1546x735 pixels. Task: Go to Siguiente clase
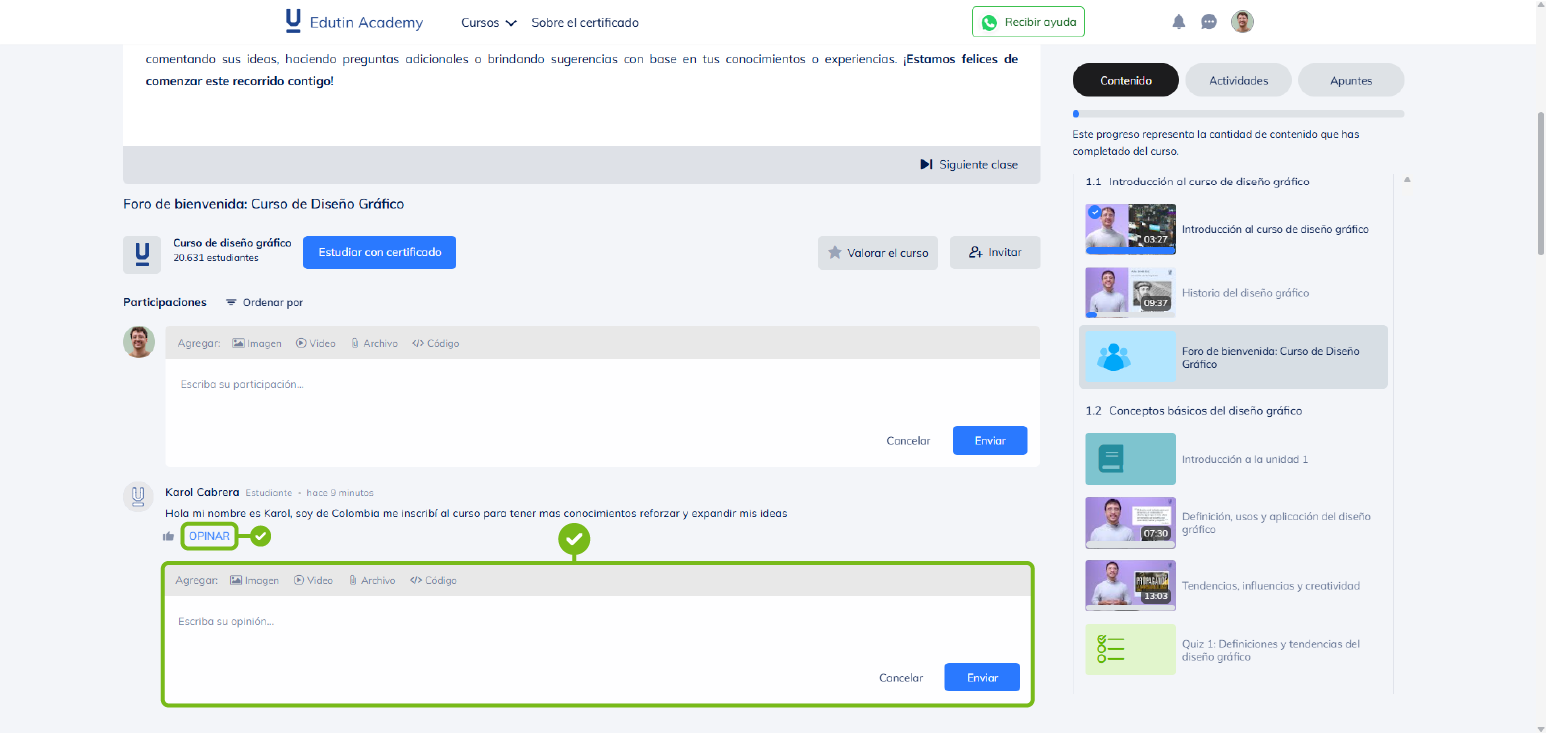[969, 165]
